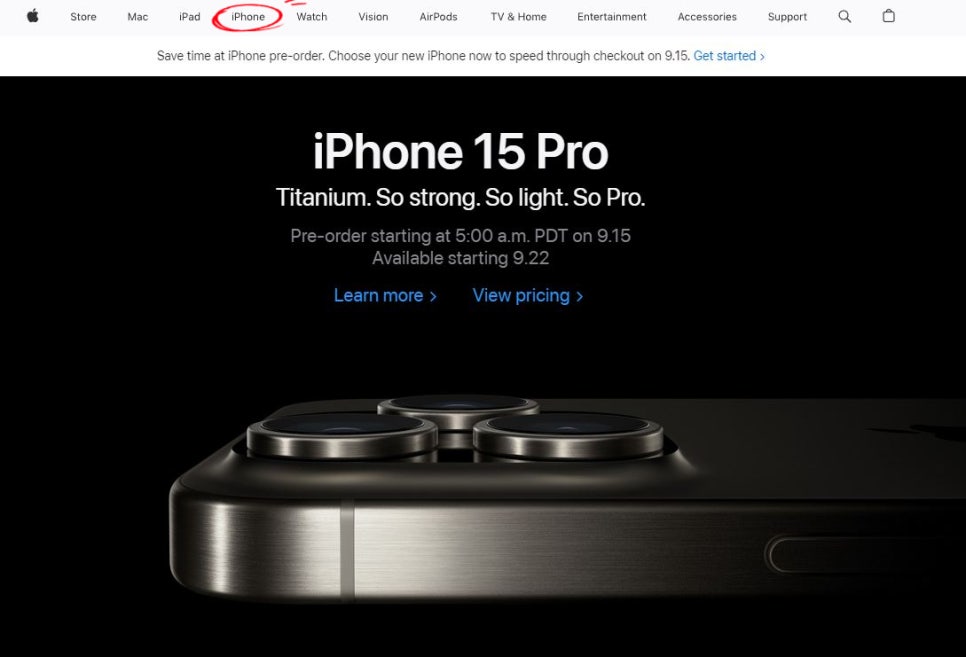Open the Vision navigation item
This screenshot has height=657, width=966.
coord(373,17)
